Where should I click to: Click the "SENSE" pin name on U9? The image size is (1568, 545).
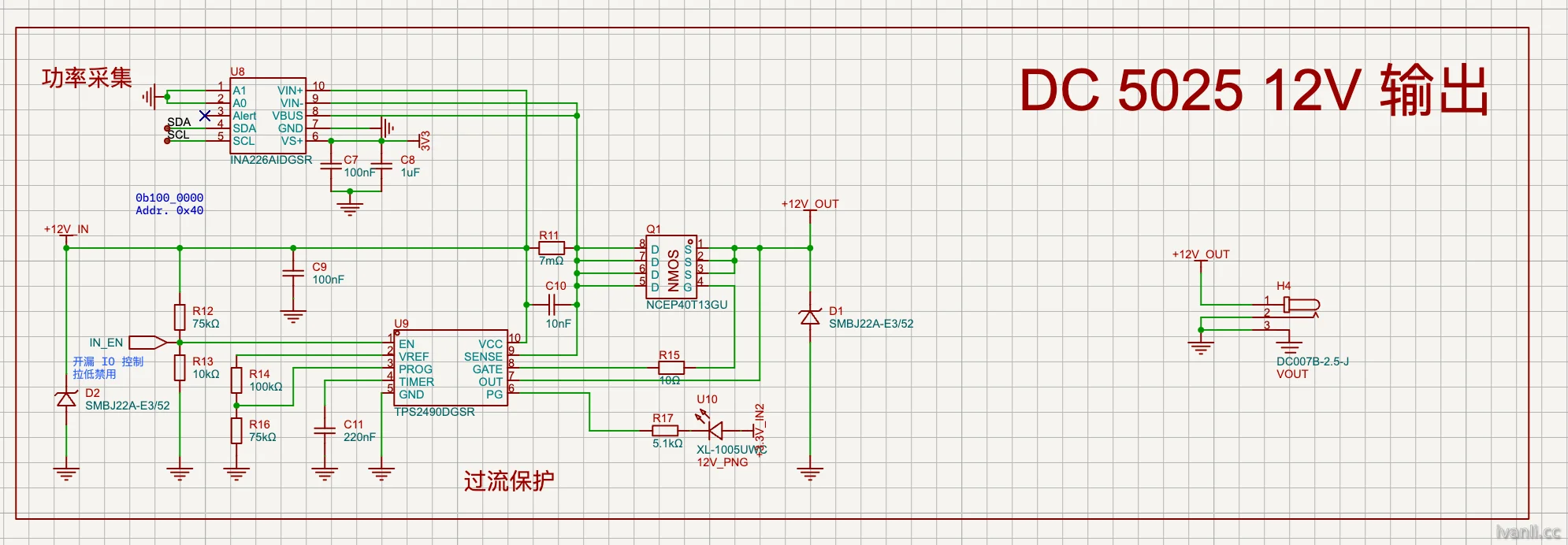click(x=483, y=357)
